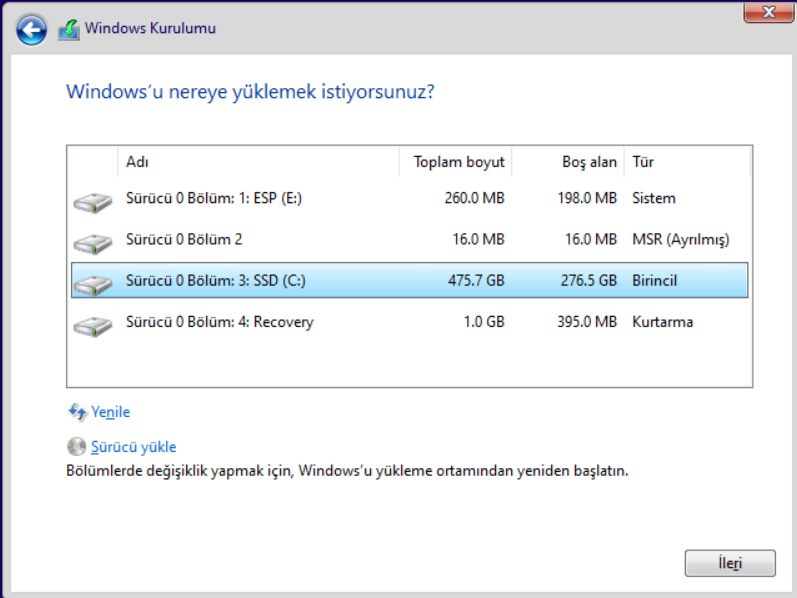The image size is (797, 598).
Task: Click the drive icon of Sürücü 0 Bölüm 2
Action: pos(93,244)
